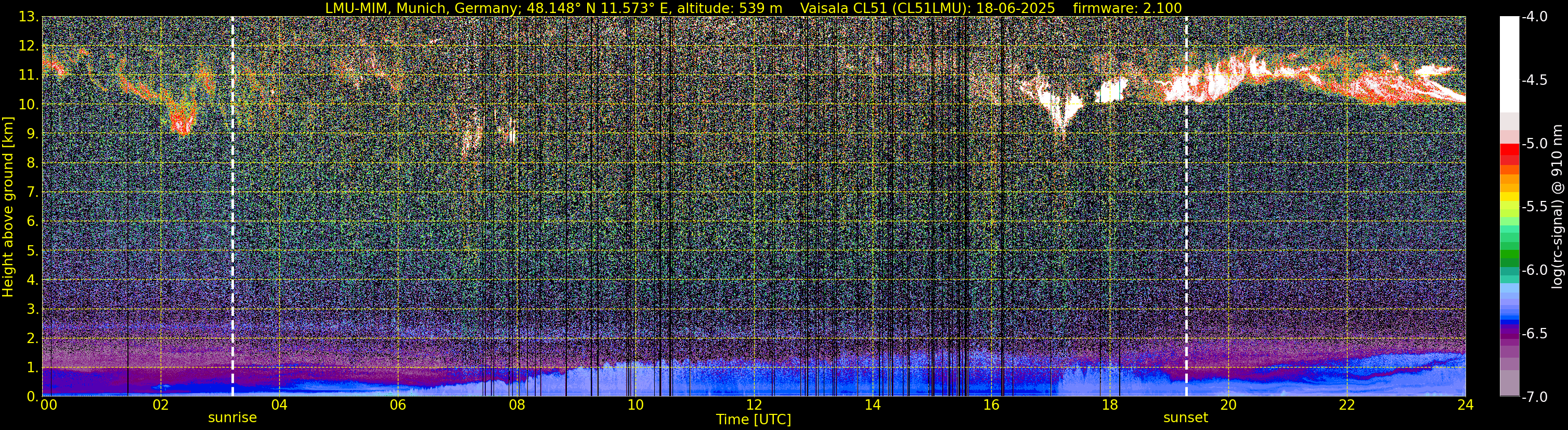The image size is (1568, 430).
Task: Click the colorbar tick label "-5.5"
Action: tap(1534, 207)
